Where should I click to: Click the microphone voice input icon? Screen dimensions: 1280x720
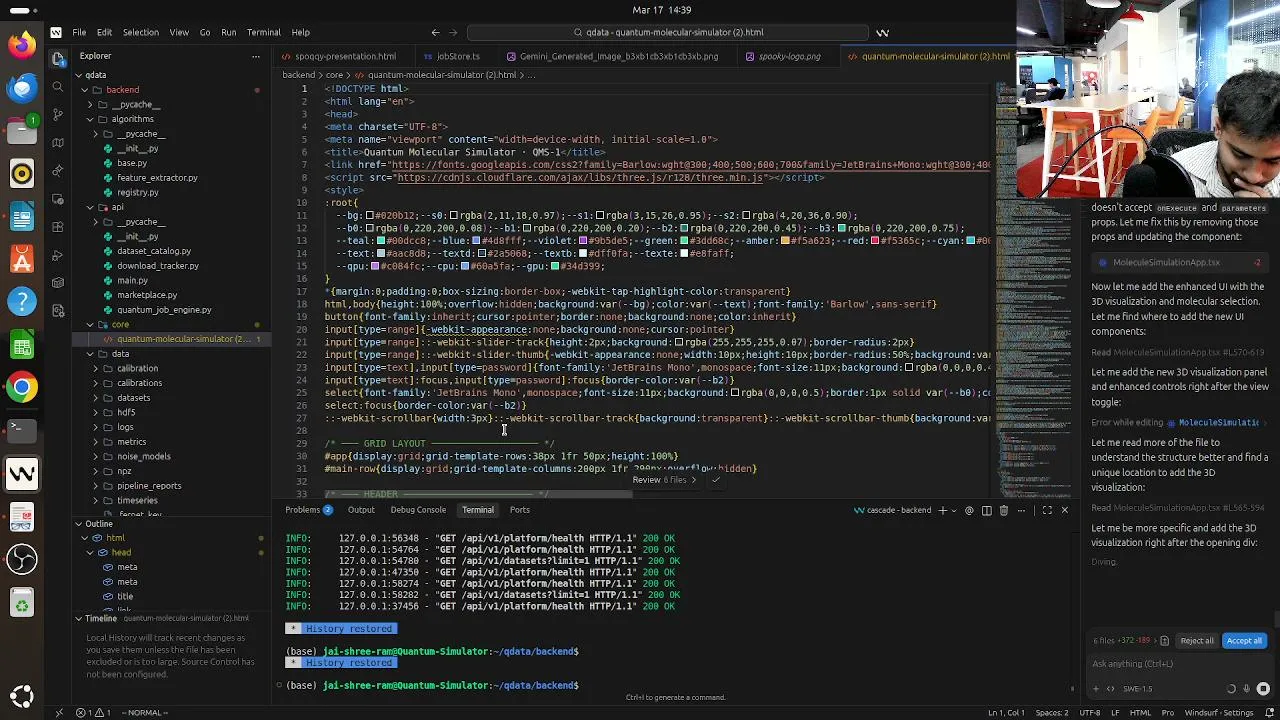tap(1246, 688)
